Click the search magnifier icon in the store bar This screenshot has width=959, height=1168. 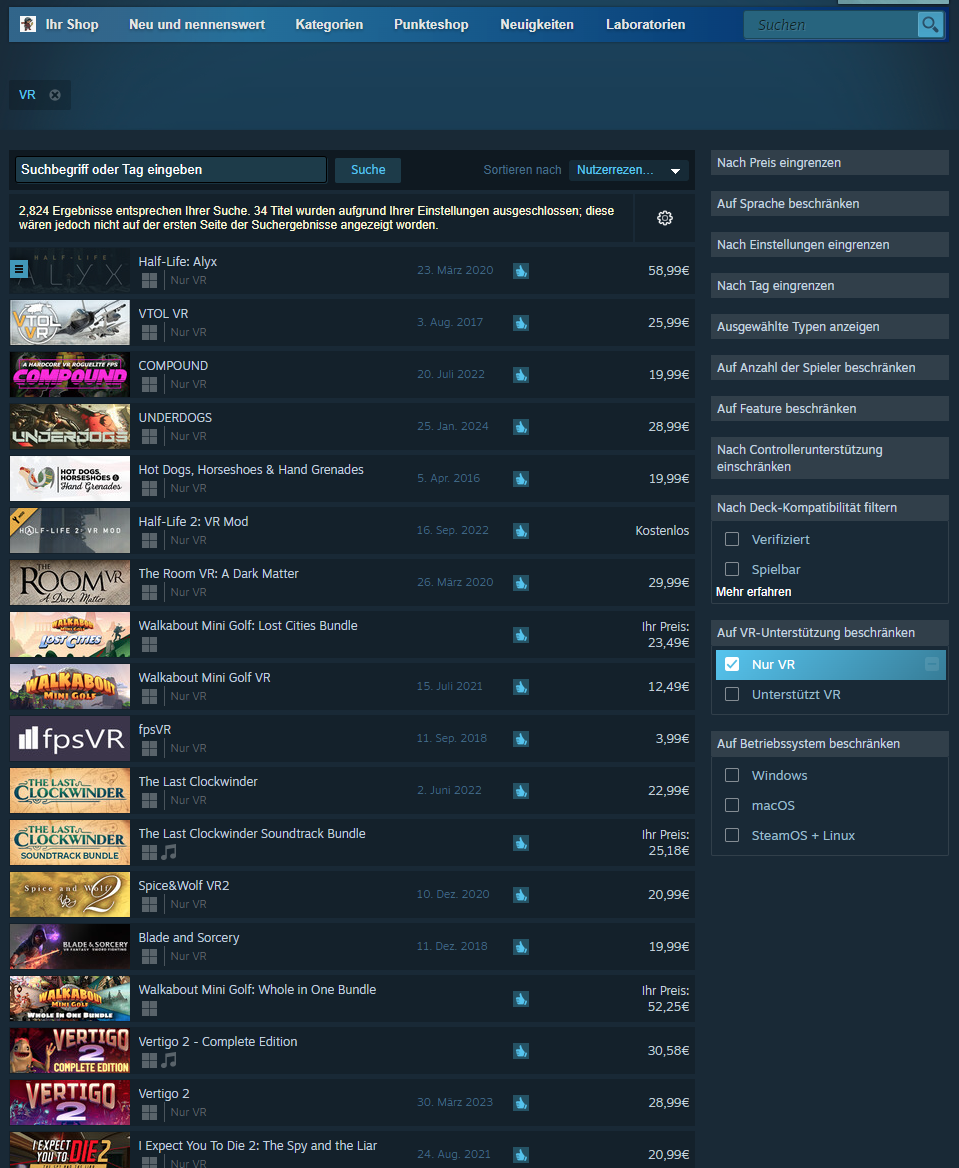[x=929, y=25]
